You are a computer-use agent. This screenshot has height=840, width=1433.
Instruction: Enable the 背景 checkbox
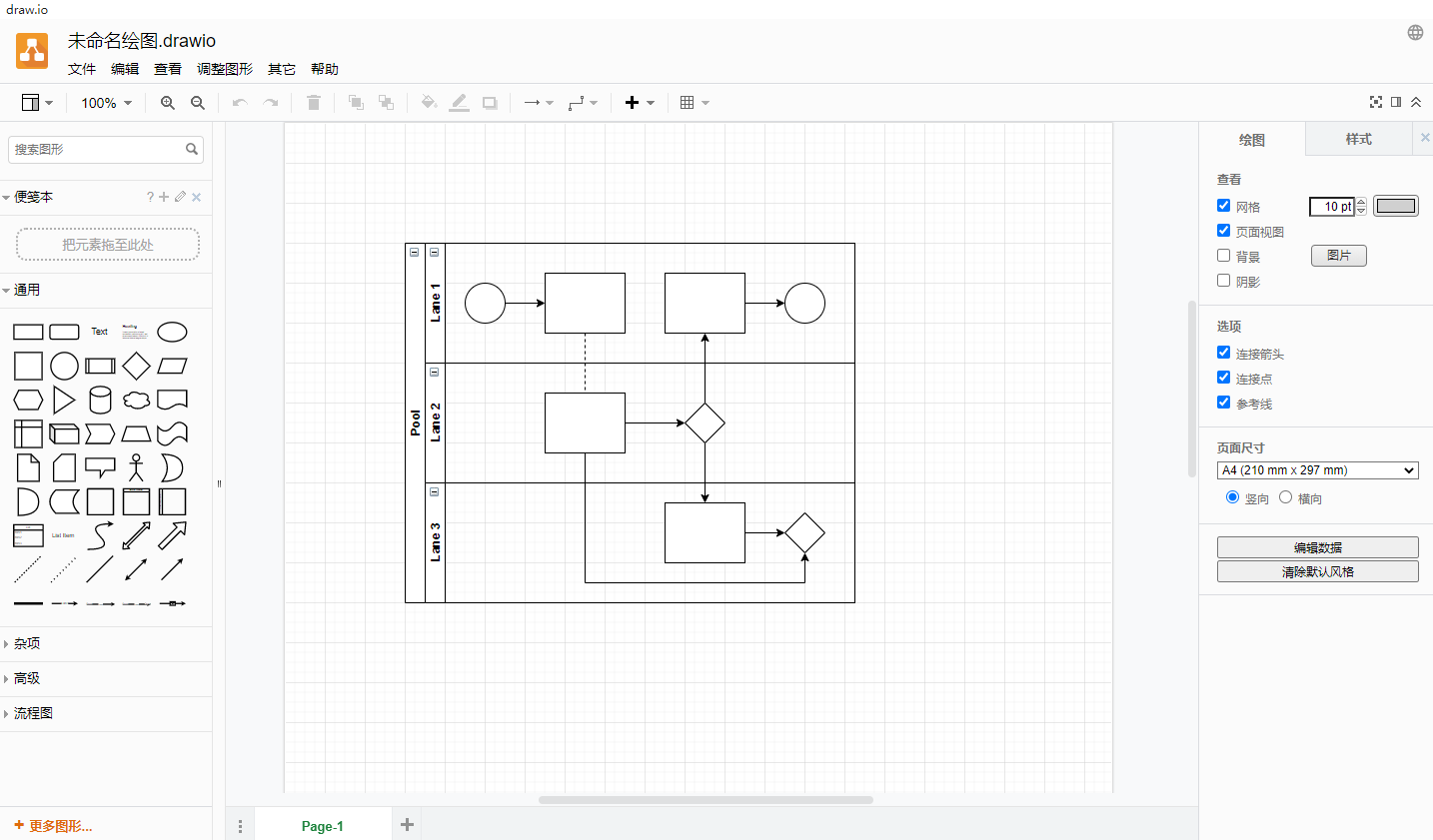tap(1223, 256)
